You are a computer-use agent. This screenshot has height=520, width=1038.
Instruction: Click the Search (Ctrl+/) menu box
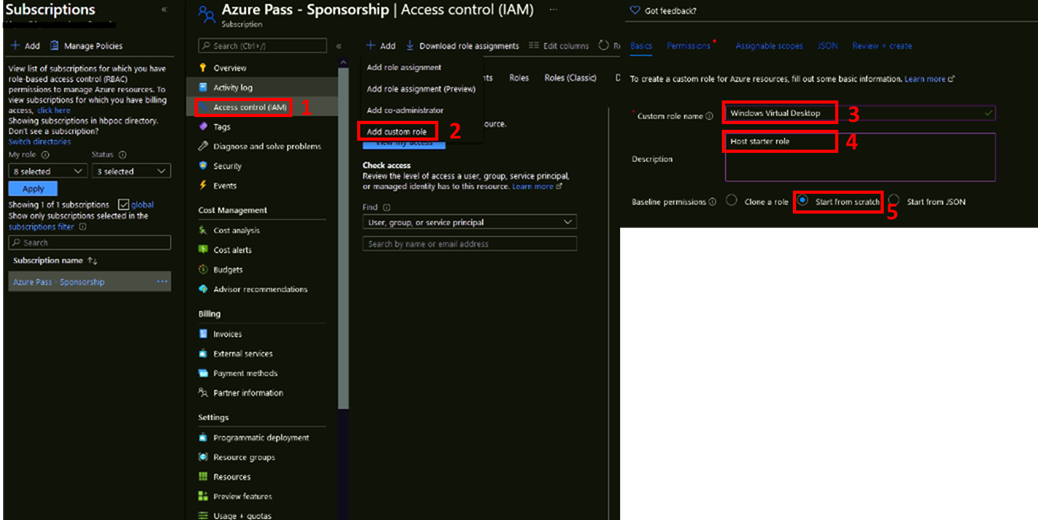coord(262,46)
